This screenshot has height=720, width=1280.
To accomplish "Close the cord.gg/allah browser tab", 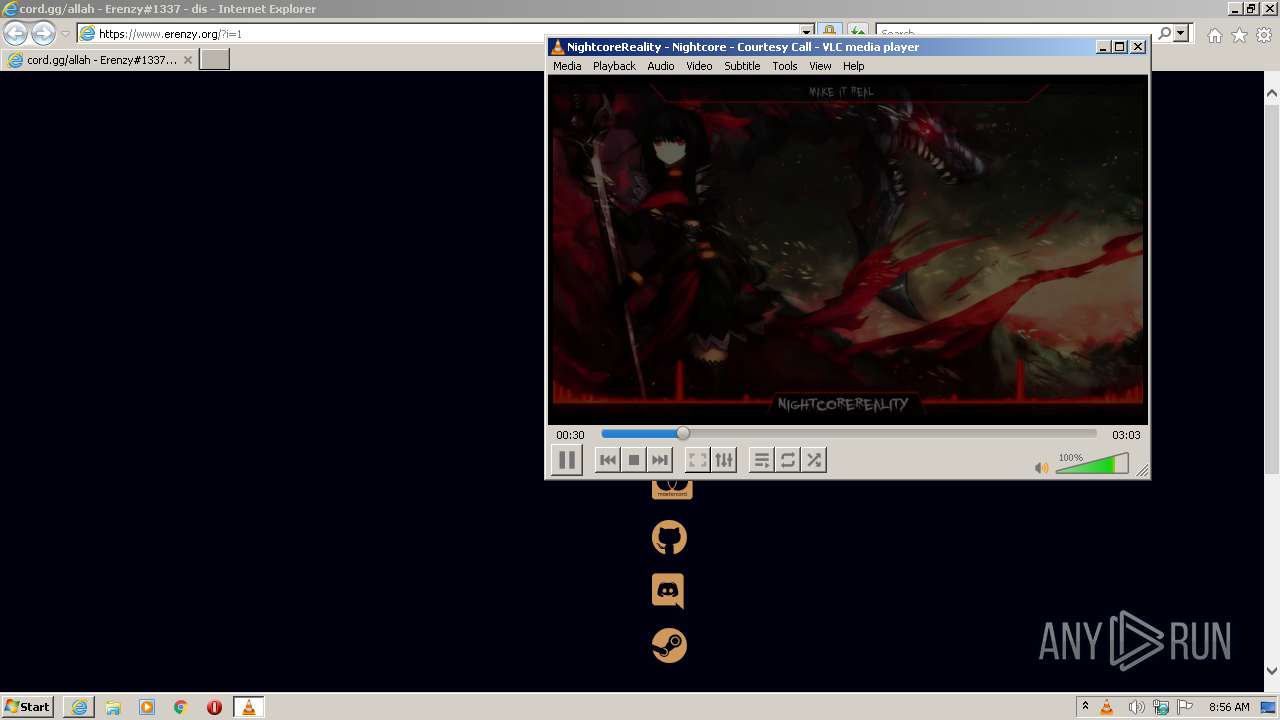I will coord(188,60).
